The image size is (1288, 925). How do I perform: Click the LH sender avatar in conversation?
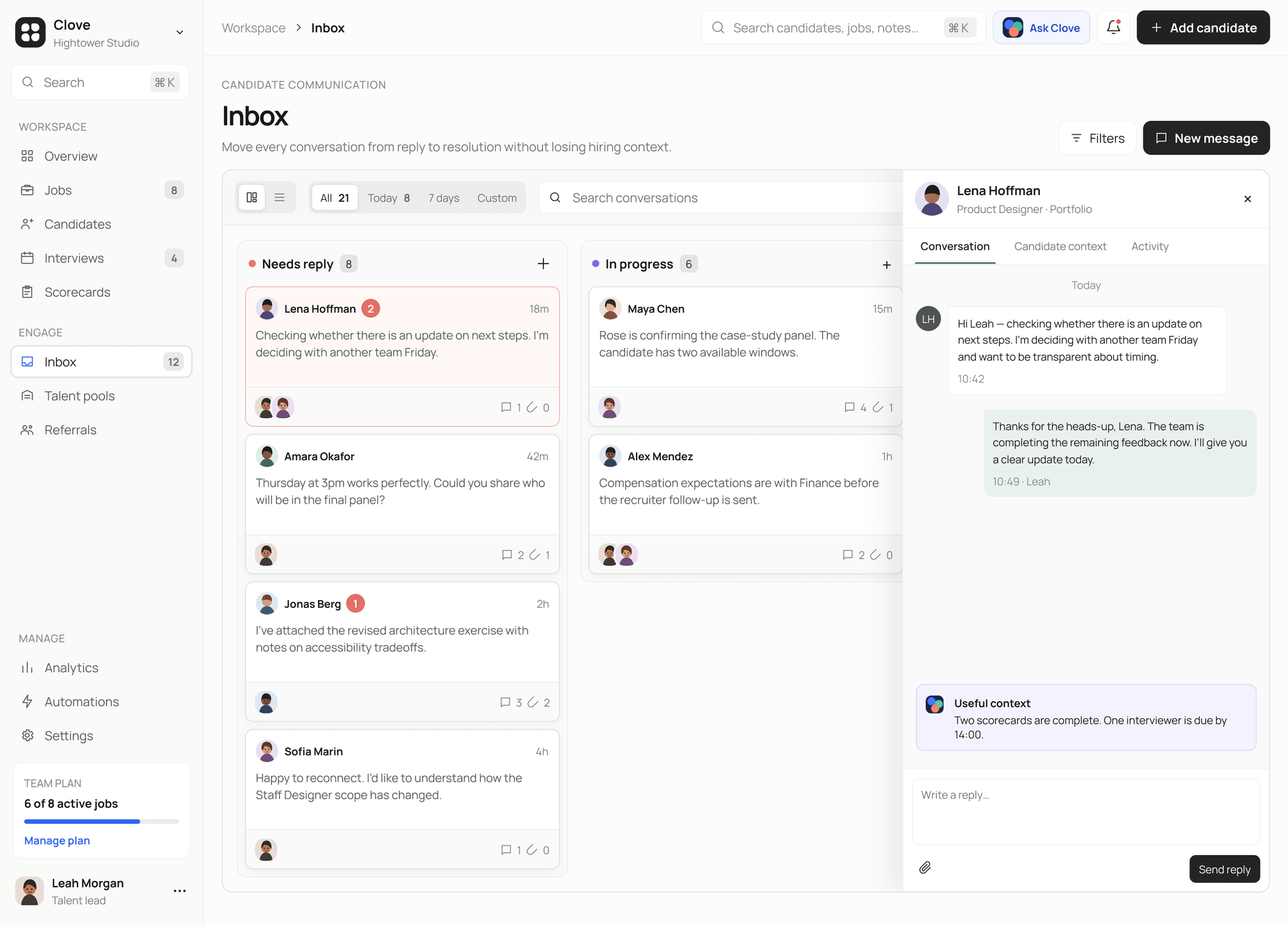point(928,319)
